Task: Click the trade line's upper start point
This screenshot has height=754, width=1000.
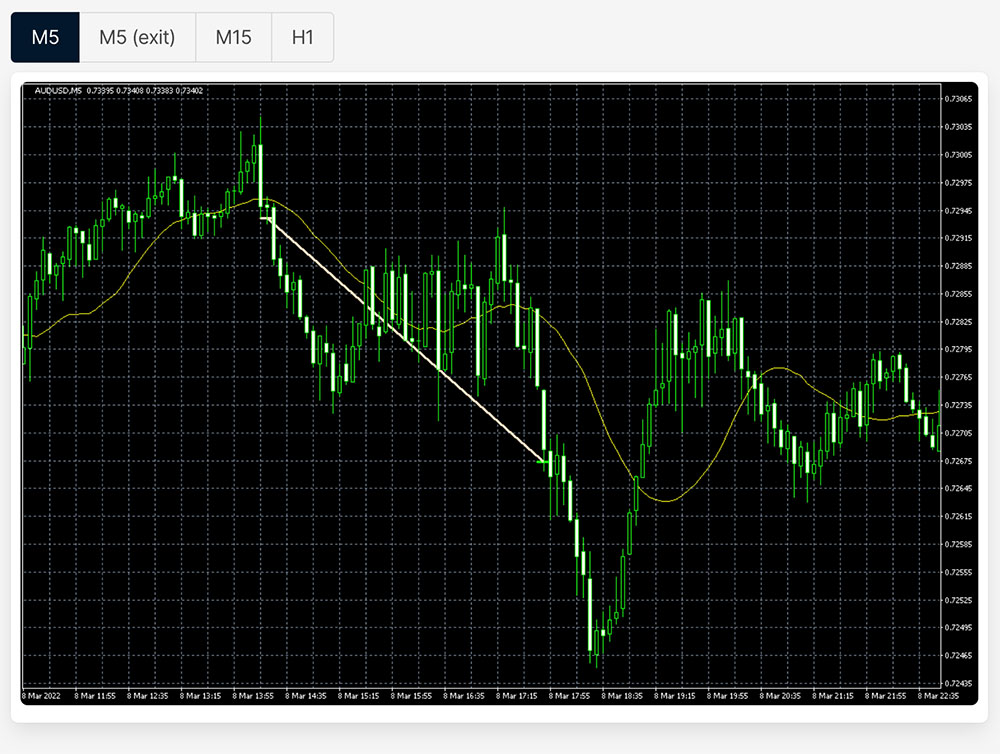Action: click(x=263, y=216)
